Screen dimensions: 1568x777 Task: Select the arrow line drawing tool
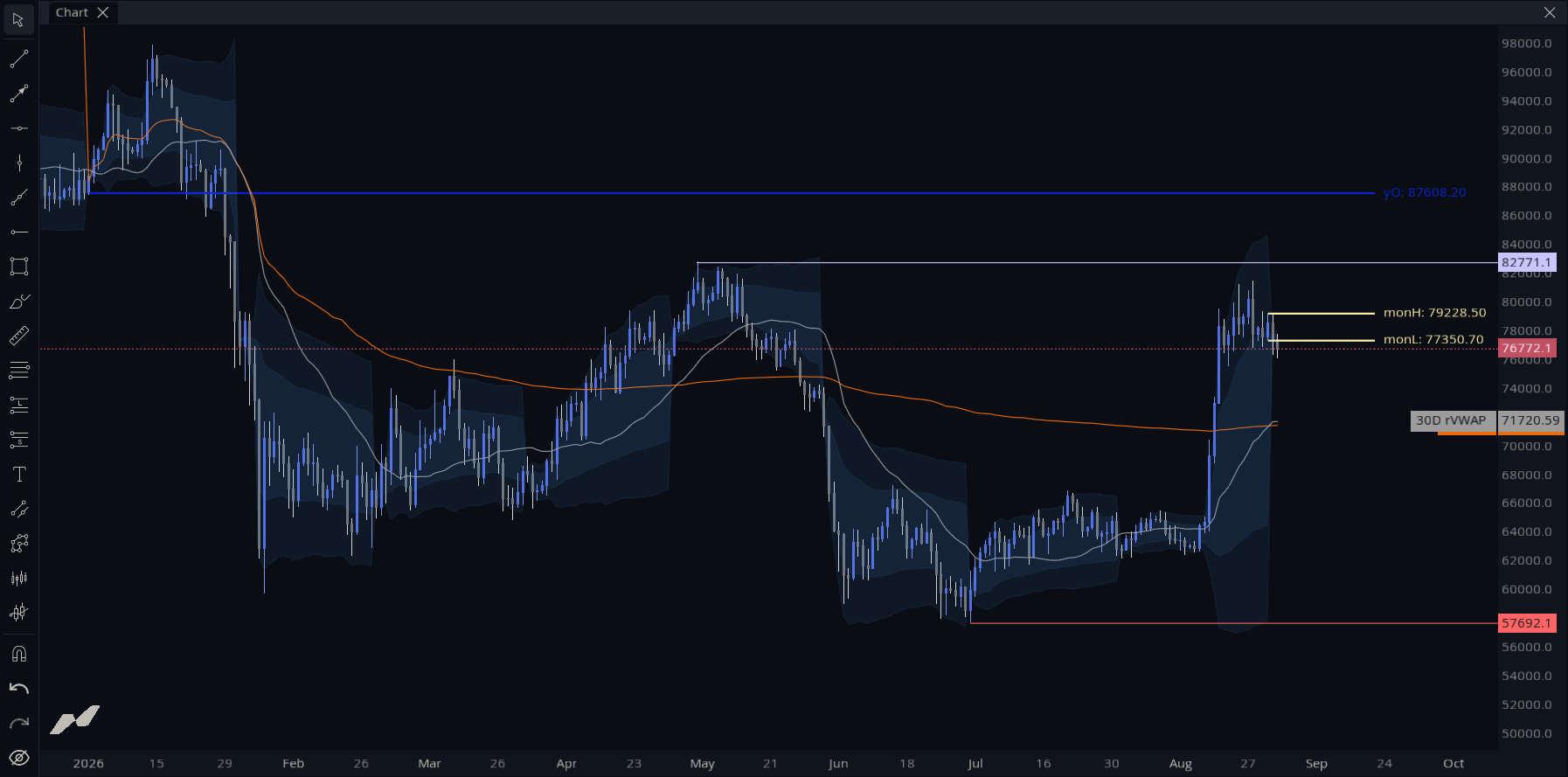click(18, 94)
